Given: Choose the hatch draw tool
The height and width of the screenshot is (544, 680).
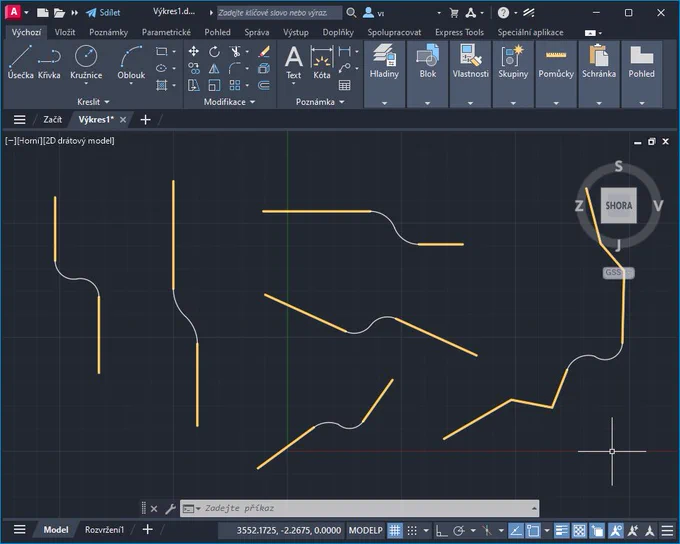Looking at the screenshot, I should (x=161, y=85).
